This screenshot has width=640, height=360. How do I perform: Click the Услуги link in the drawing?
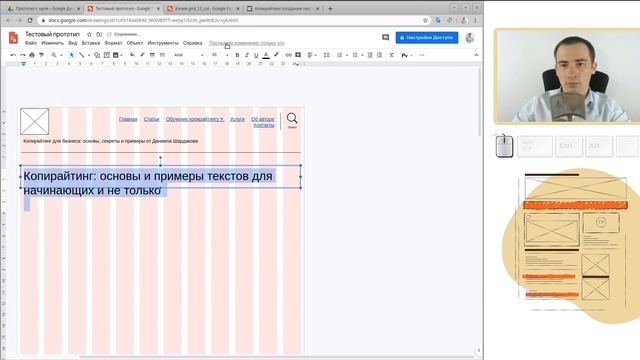[237, 119]
